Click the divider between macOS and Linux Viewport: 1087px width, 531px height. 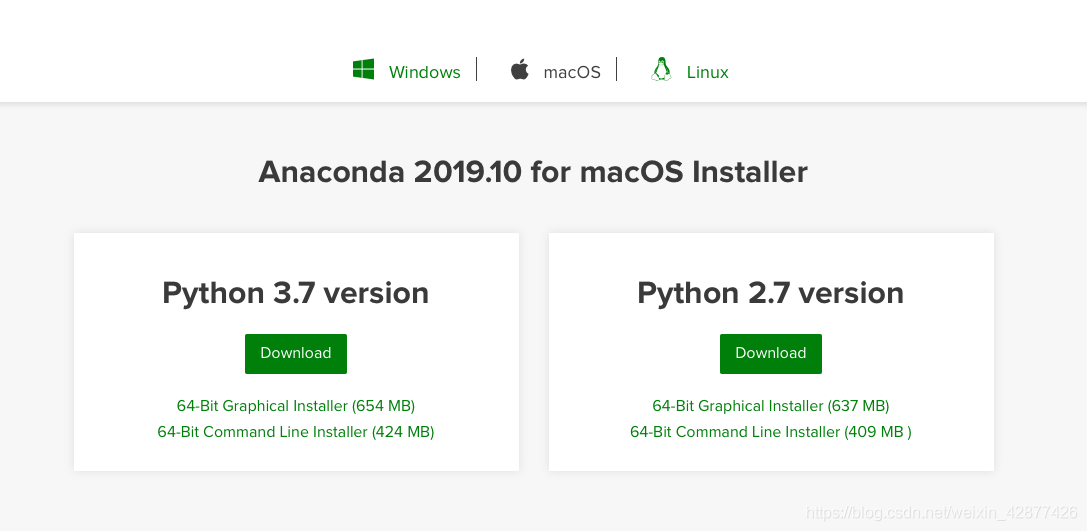point(617,69)
